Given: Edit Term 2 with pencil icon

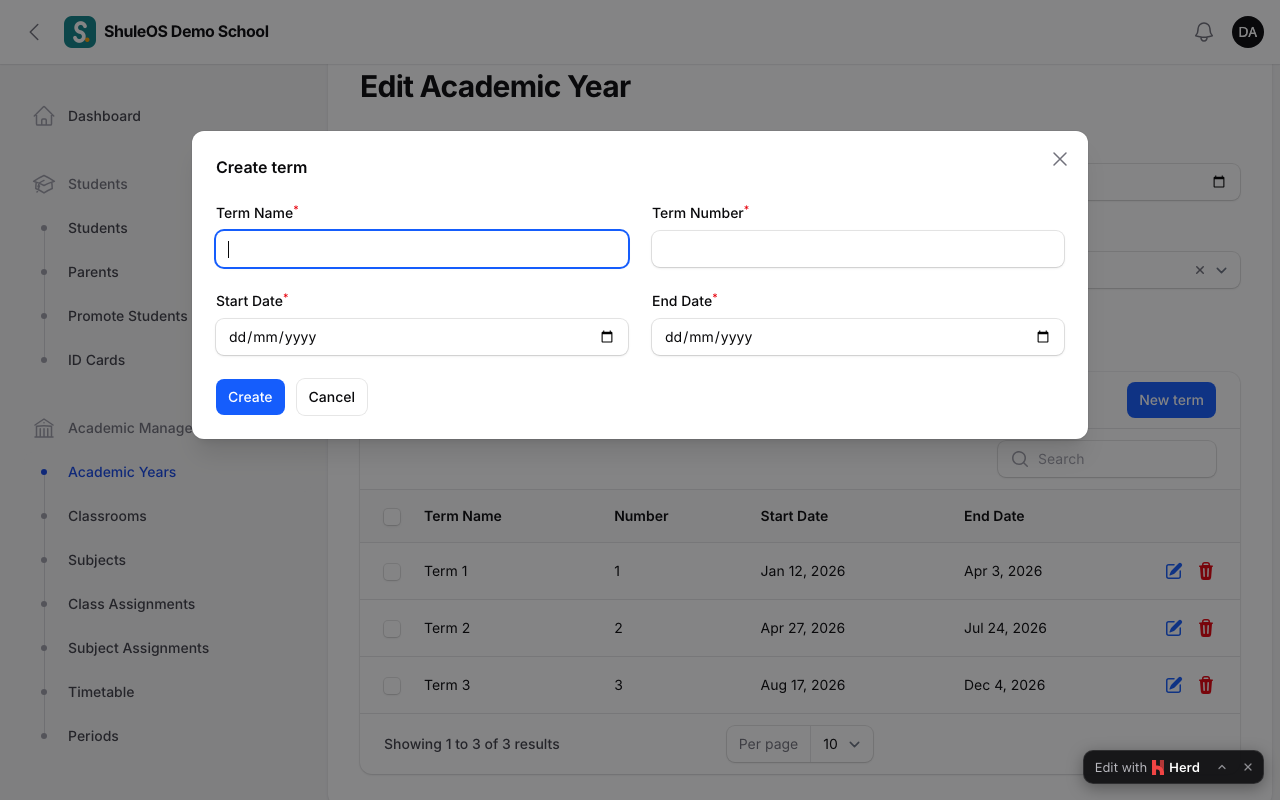Looking at the screenshot, I should coord(1174,628).
